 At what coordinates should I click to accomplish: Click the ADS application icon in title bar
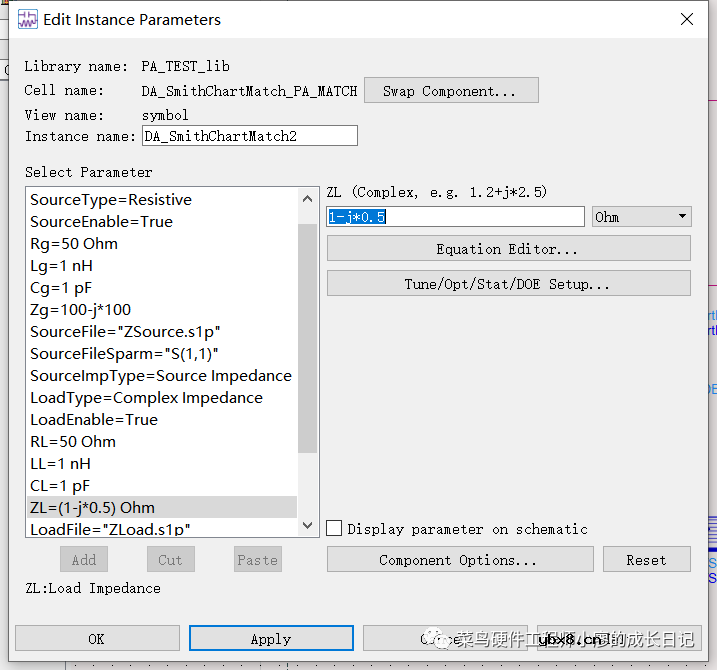28,19
